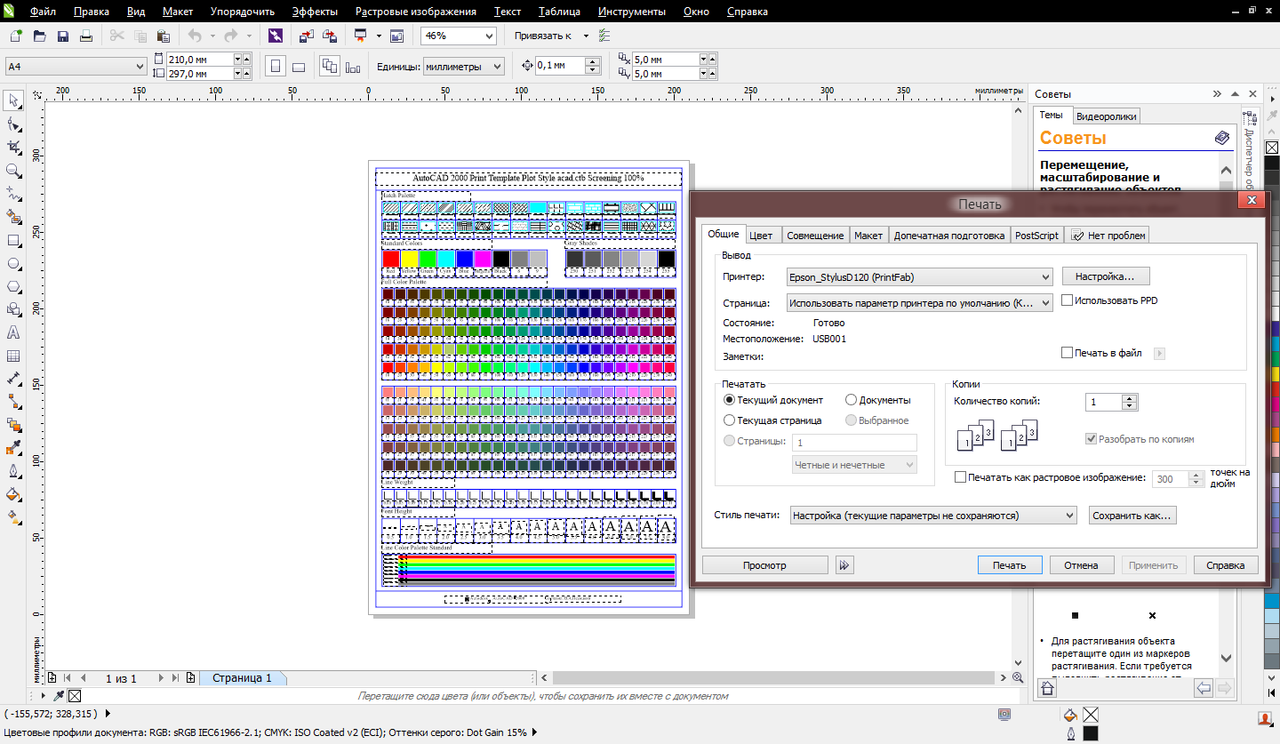Select the 'Документы' radio button

(x=852, y=400)
